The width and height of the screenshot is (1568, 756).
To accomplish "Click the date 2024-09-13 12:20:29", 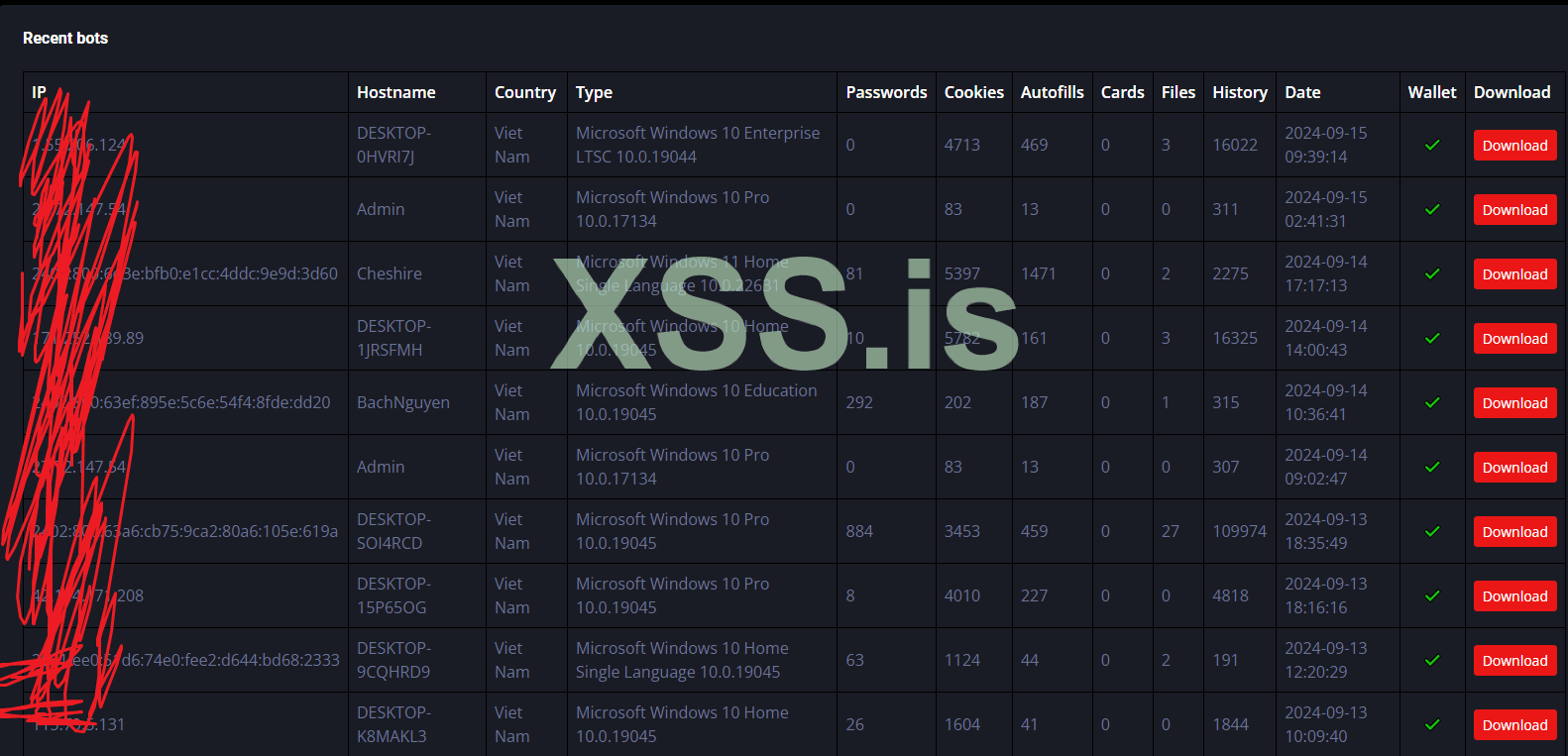I will point(1326,660).
